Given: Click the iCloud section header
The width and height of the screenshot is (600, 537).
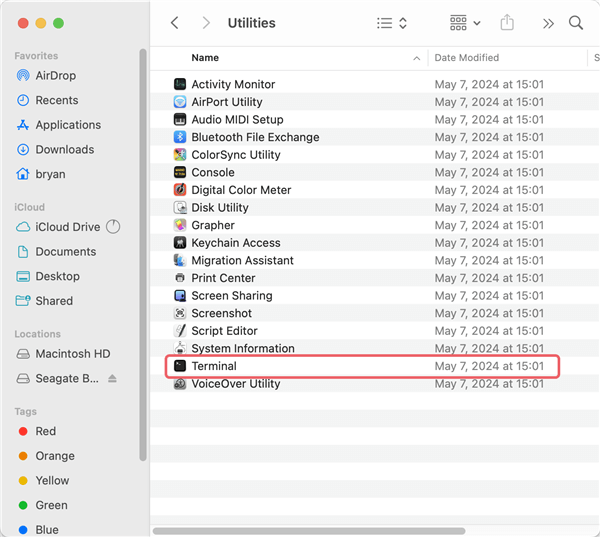Looking at the screenshot, I should point(29,207).
